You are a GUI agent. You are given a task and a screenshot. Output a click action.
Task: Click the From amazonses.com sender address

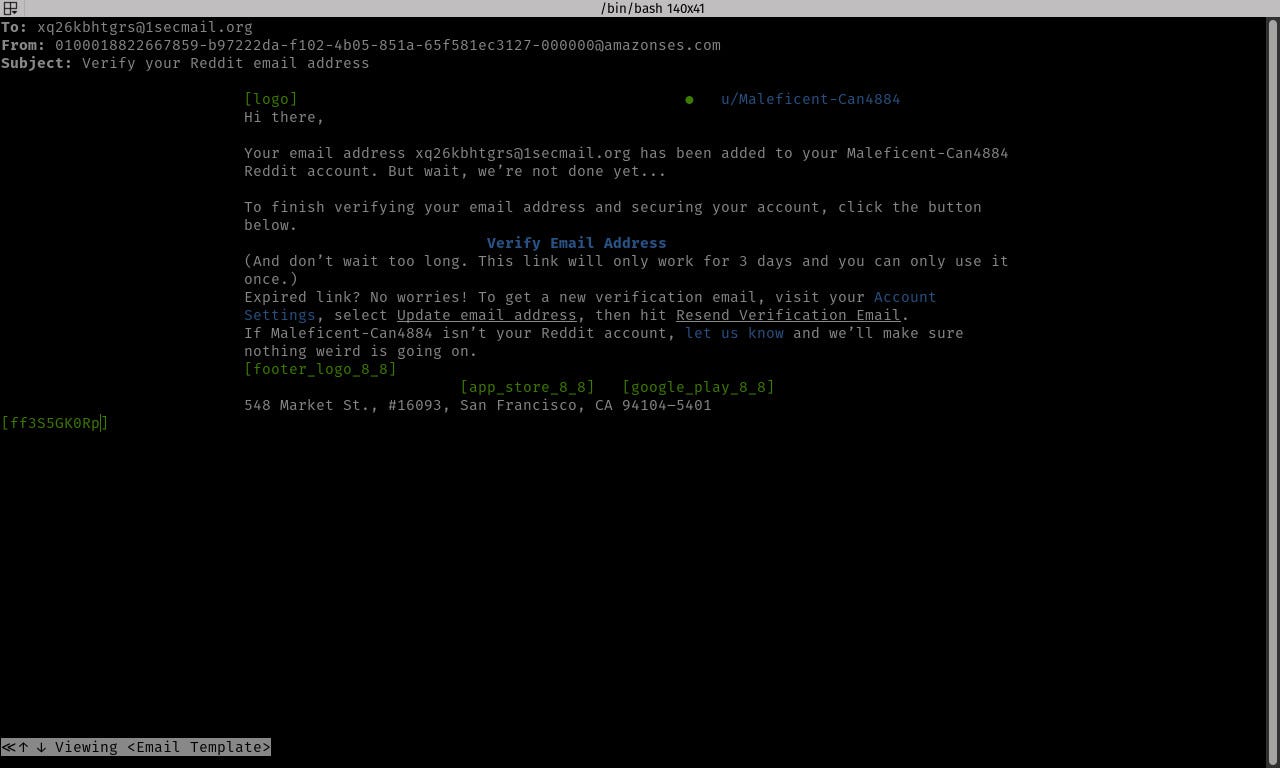(x=387, y=45)
